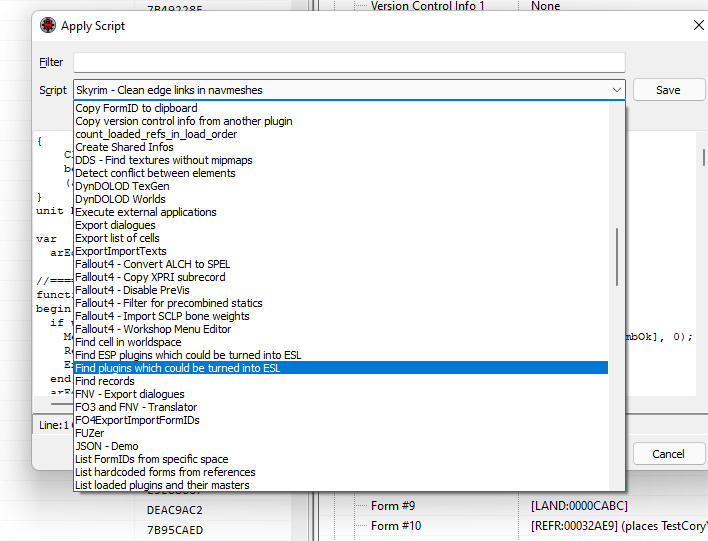Click '[REFR:00032AE9]' value in background window

[576, 526]
